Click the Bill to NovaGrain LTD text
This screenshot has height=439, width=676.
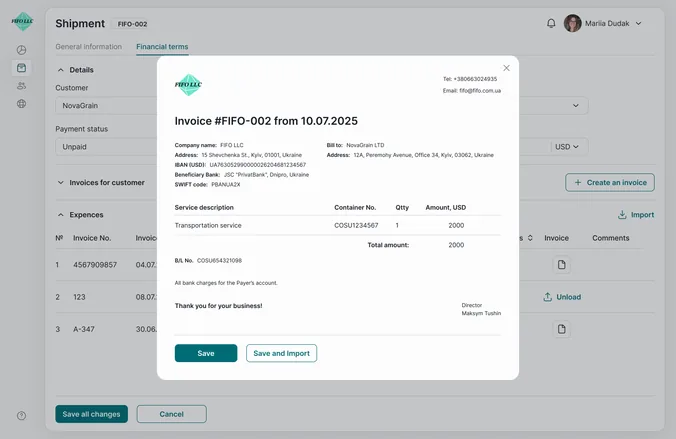point(355,145)
